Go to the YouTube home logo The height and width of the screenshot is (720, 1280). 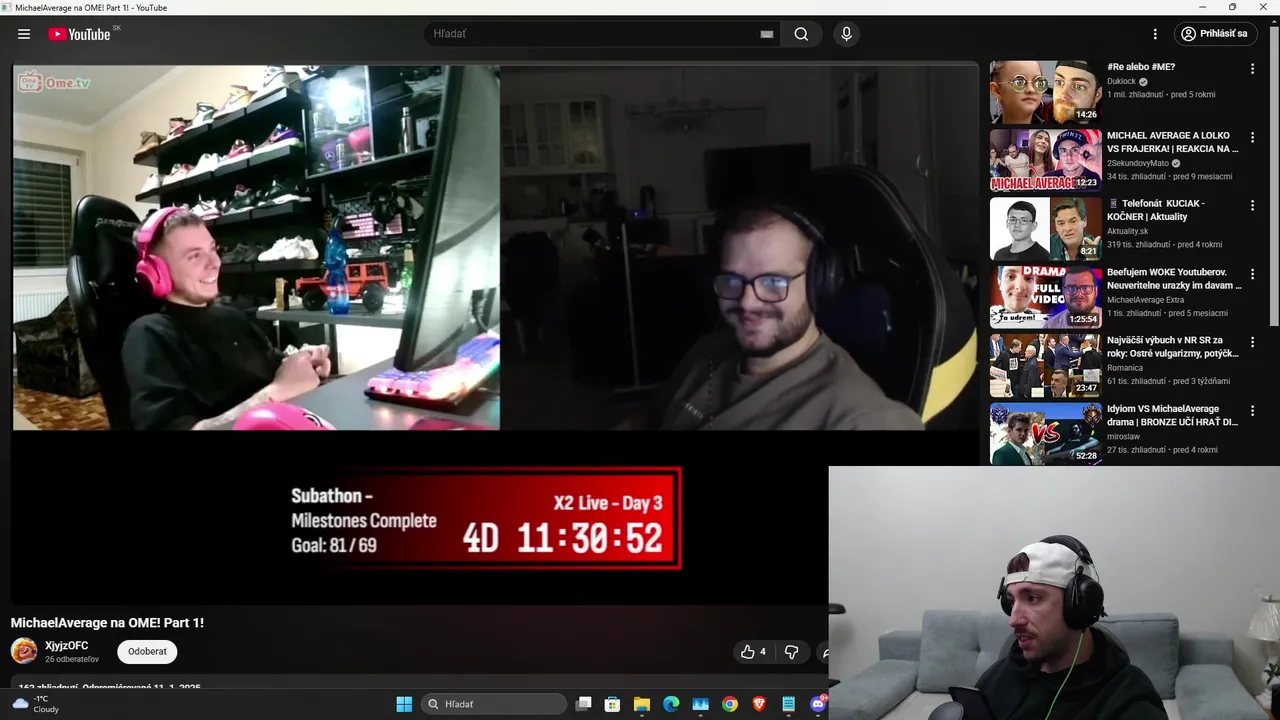[79, 34]
